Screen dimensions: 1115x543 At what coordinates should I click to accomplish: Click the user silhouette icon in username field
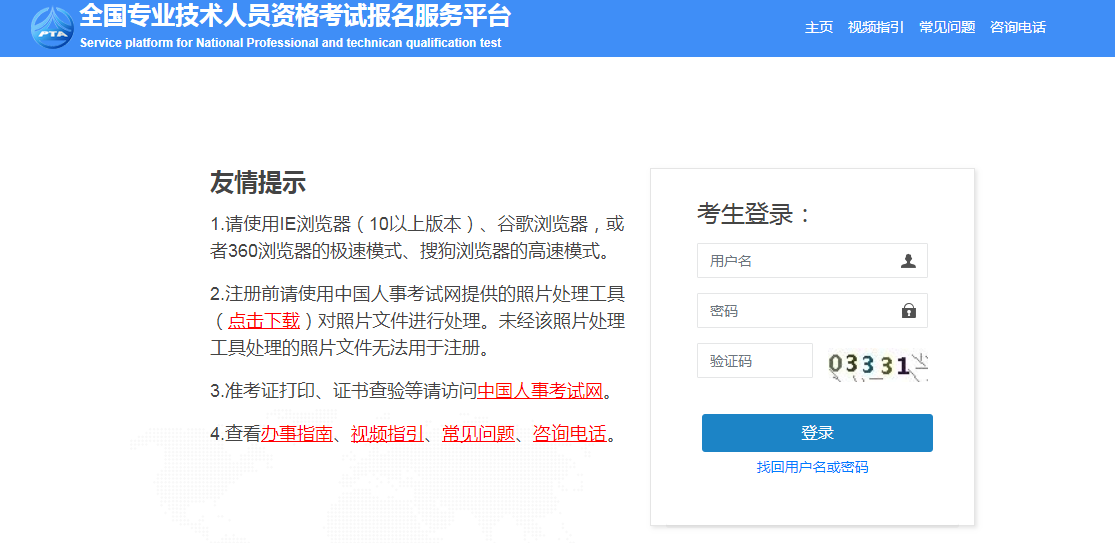pos(908,261)
